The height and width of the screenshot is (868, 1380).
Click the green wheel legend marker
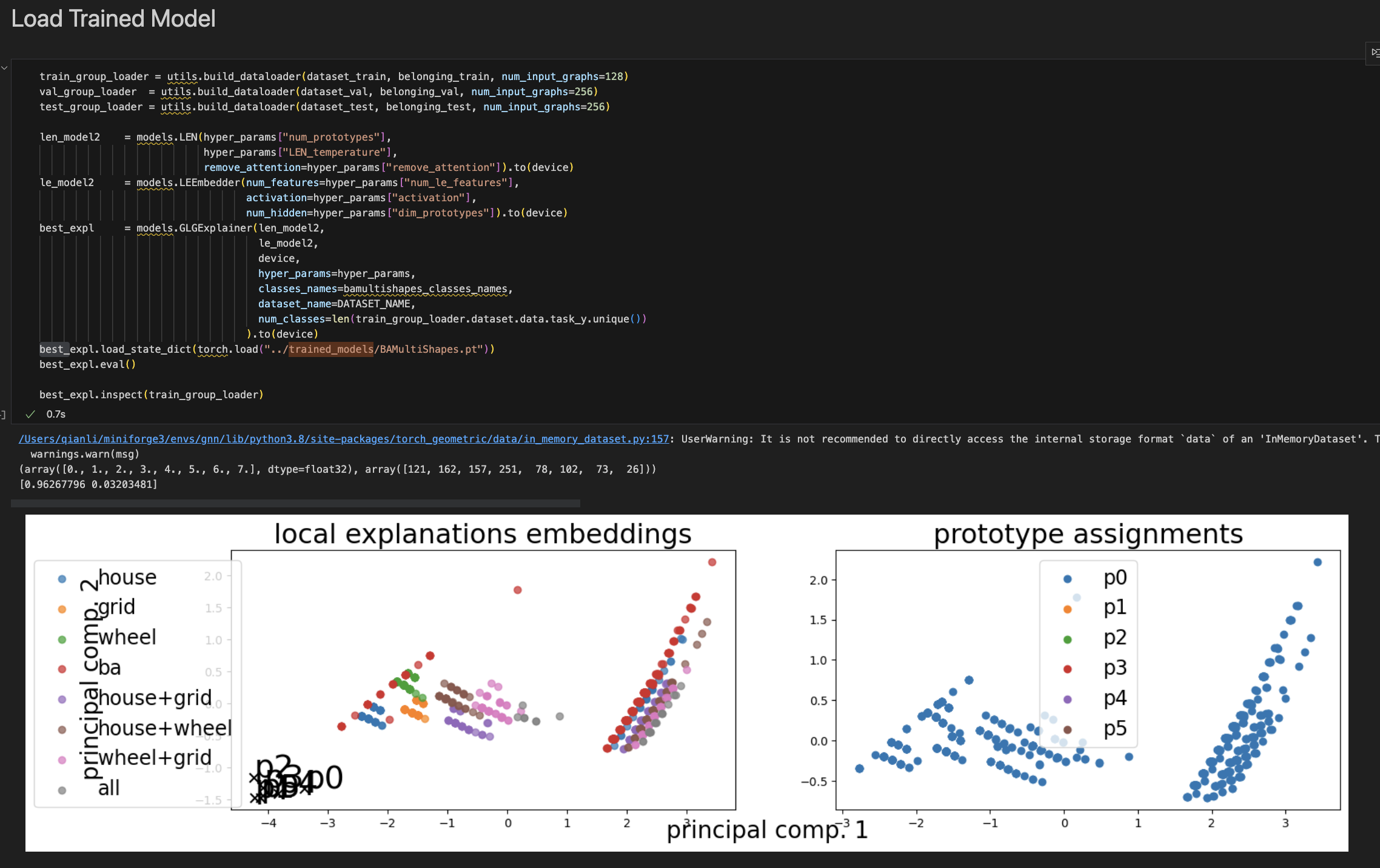click(x=62, y=639)
